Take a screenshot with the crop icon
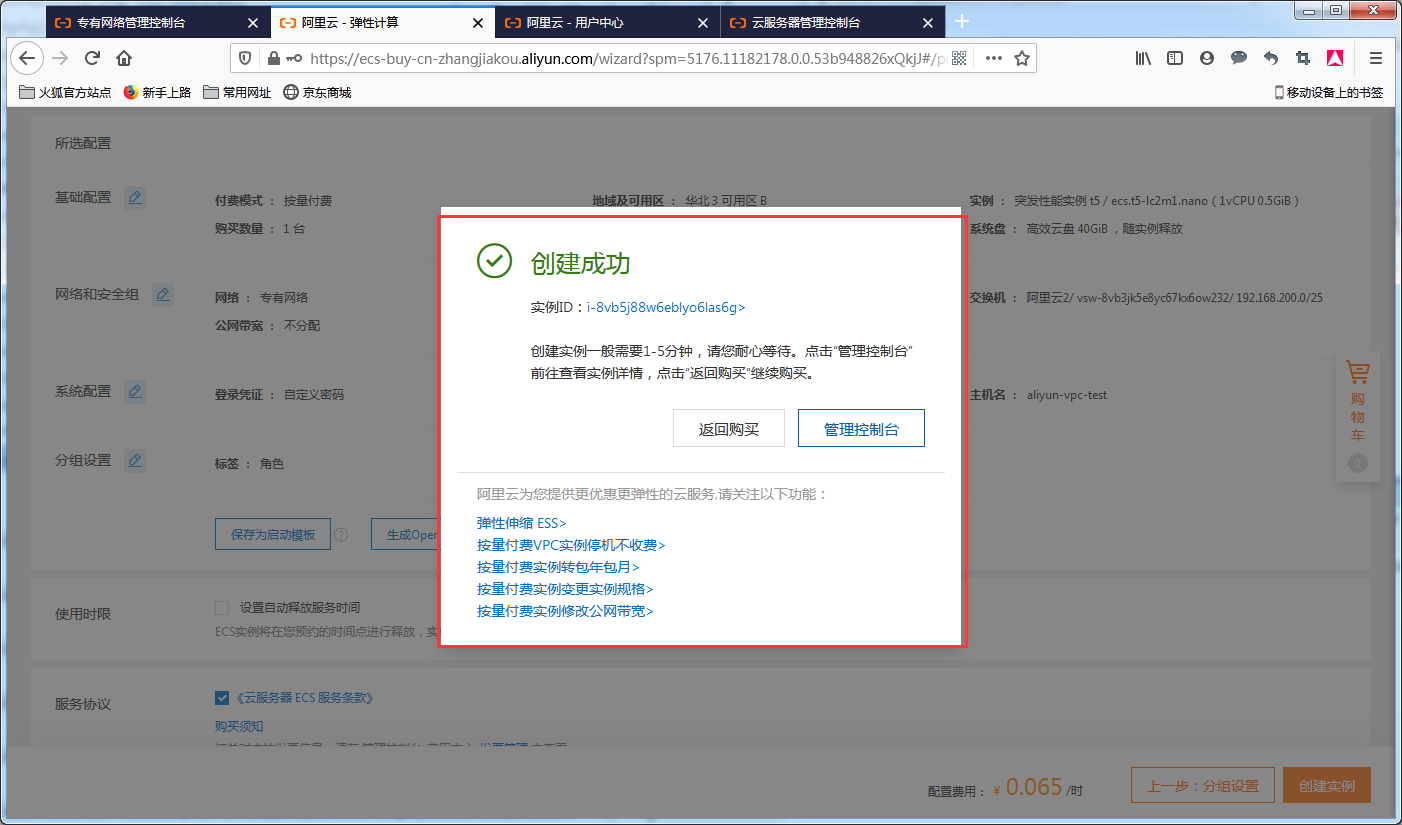The height and width of the screenshot is (825, 1402). (x=1303, y=58)
